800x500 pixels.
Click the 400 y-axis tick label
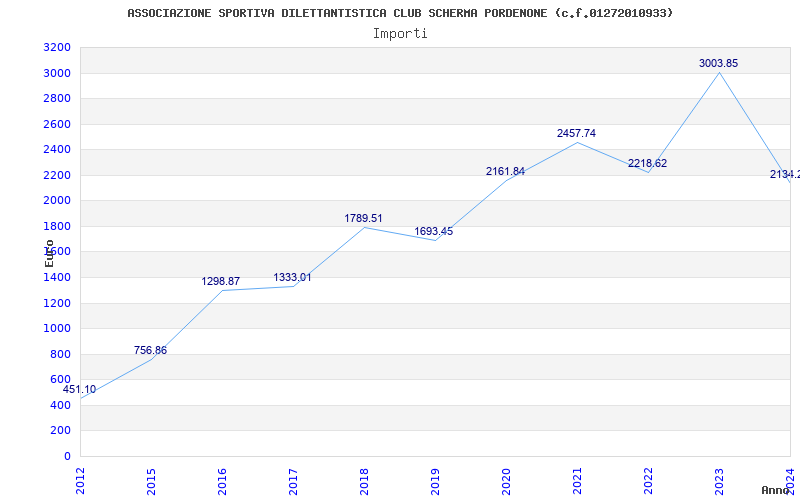[61, 406]
